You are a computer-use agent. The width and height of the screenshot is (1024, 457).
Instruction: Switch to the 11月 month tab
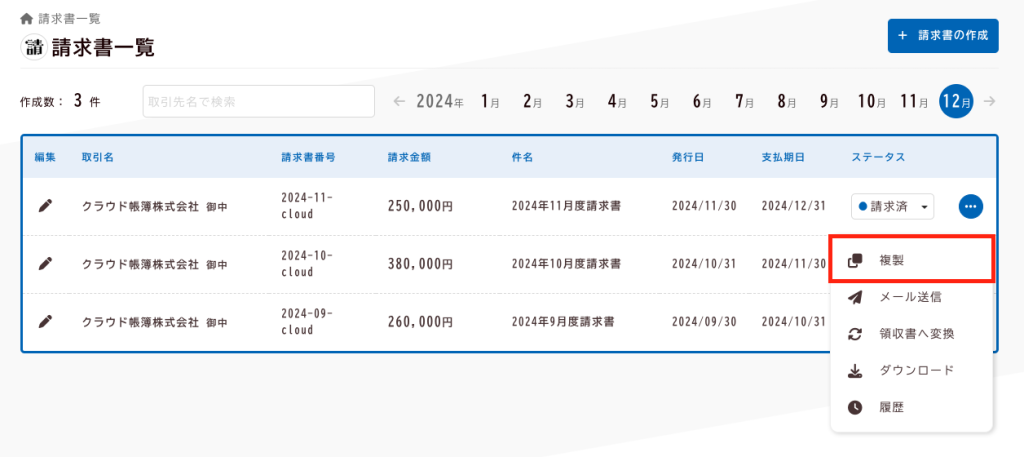(914, 101)
